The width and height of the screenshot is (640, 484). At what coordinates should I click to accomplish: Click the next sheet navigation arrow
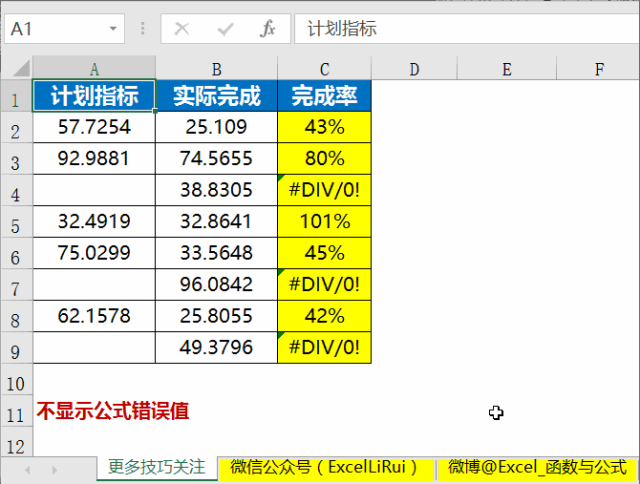tap(54, 470)
